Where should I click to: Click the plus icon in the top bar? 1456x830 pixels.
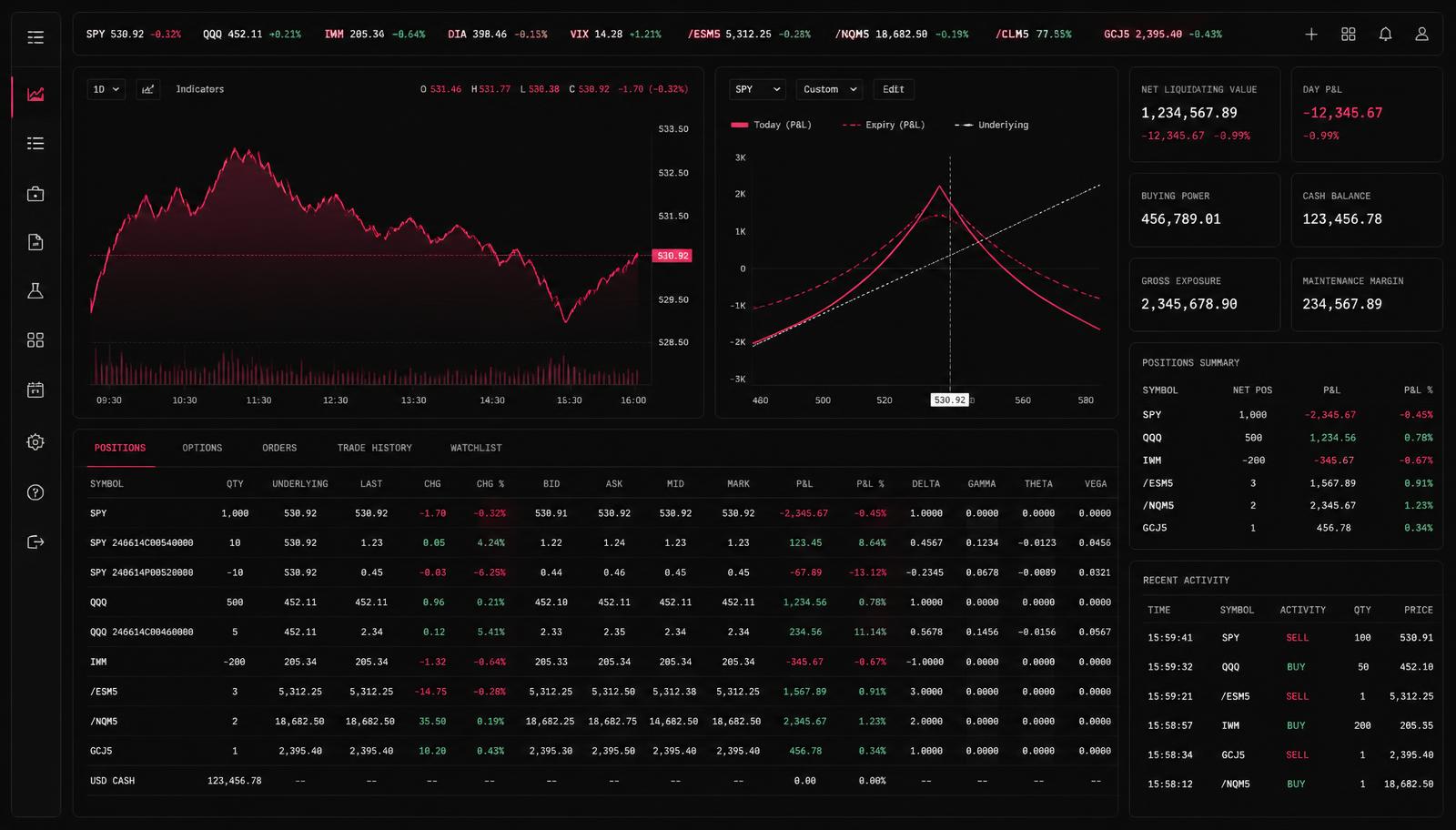[x=1311, y=35]
